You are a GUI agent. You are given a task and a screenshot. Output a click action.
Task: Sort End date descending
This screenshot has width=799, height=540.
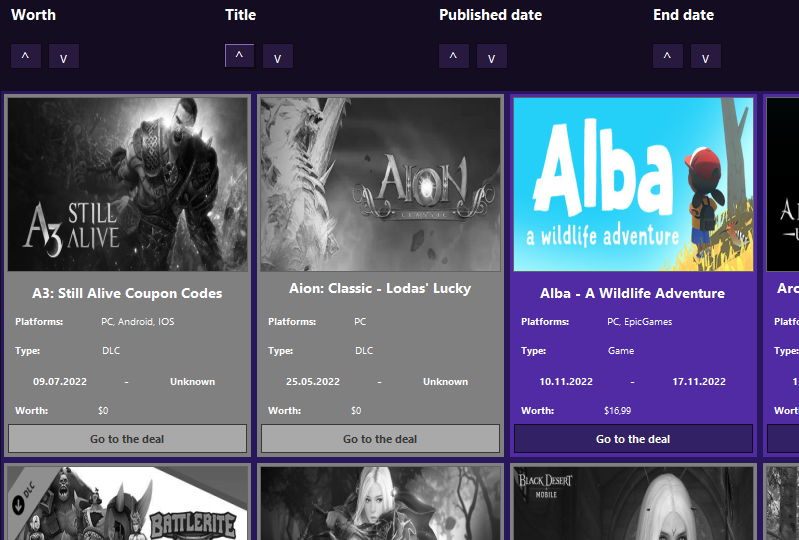click(x=705, y=57)
